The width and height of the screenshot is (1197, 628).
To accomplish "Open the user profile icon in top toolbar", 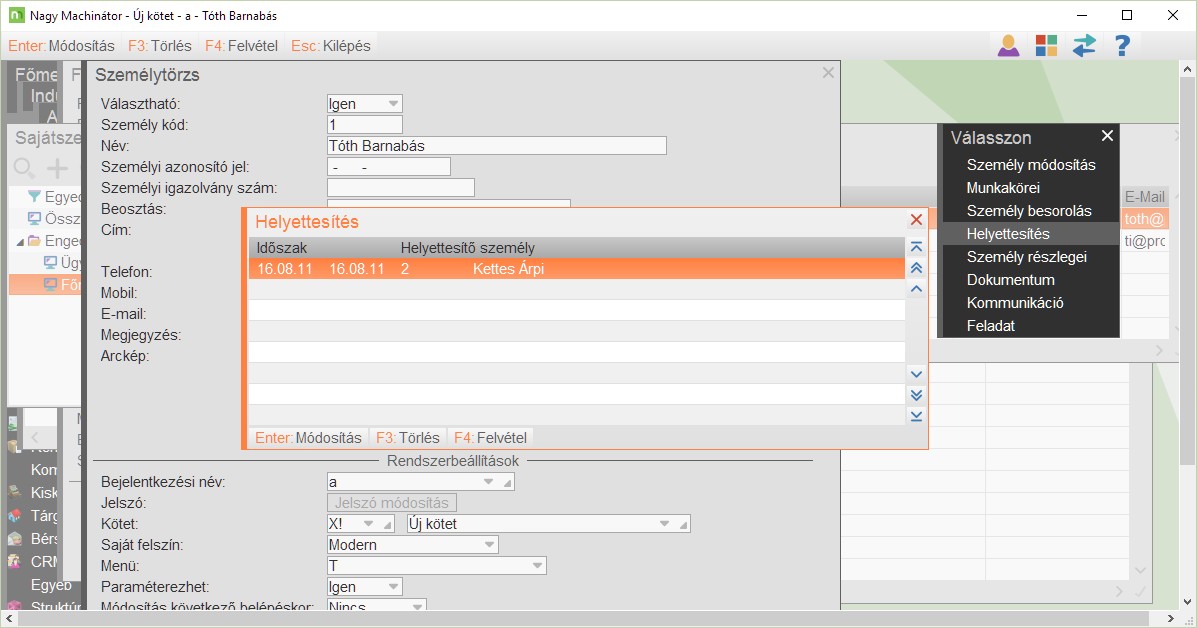I will [x=1008, y=46].
